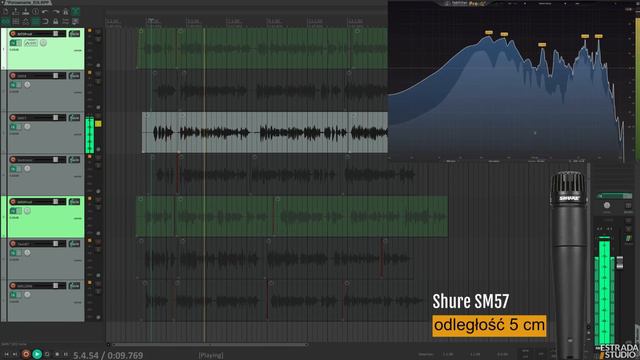This screenshot has width=640, height=360.
Task: Arm the seventh track for recording
Action: pyautogui.click(x=13, y=286)
